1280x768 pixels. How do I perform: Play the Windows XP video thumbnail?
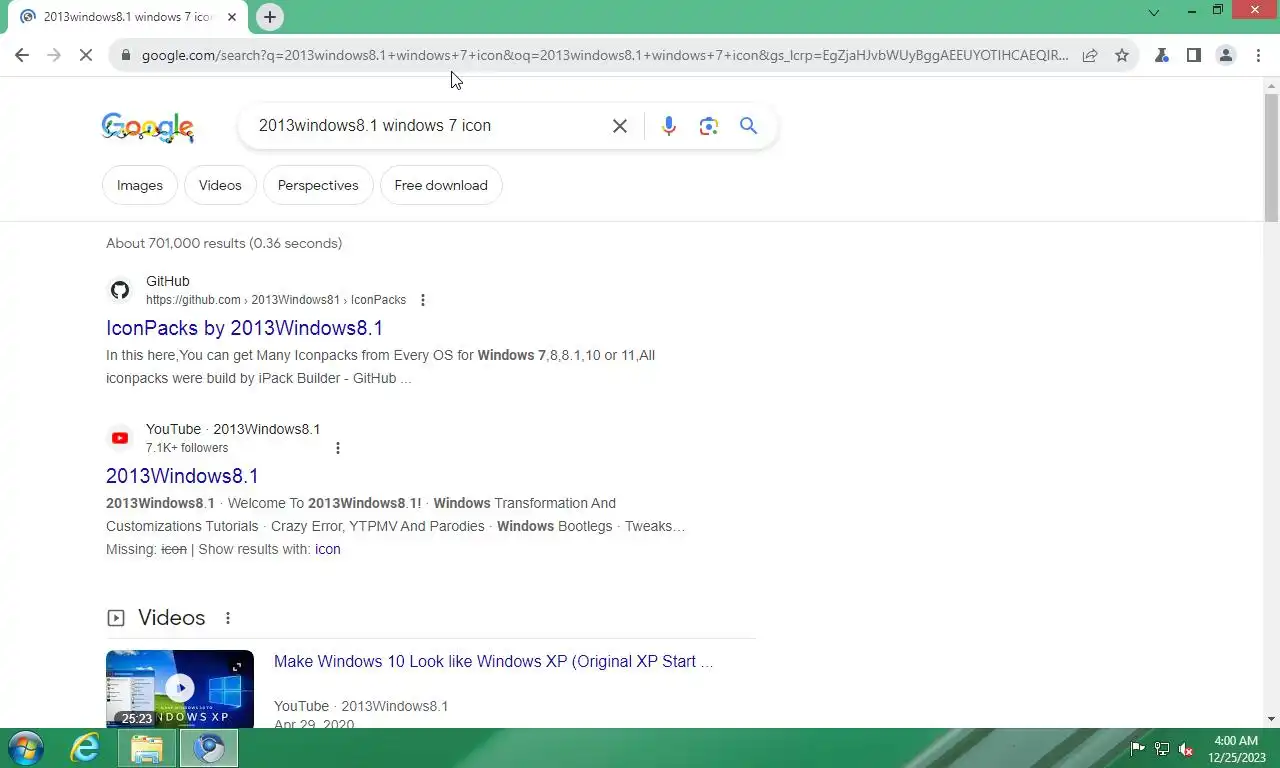180,689
